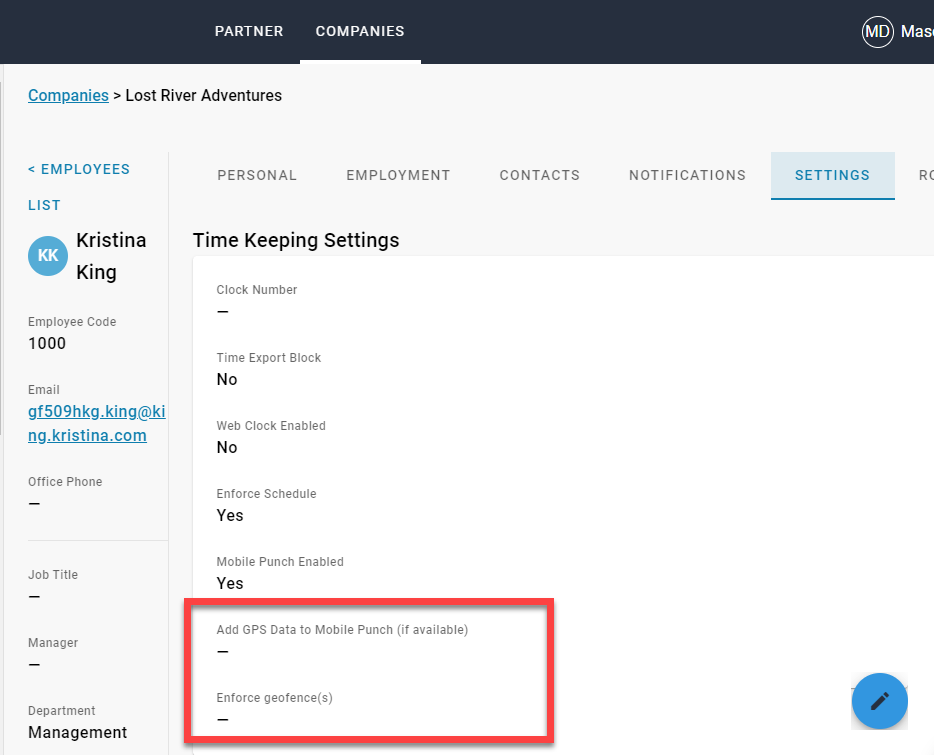Screen dimensions: 934x755
Task: Select the KK avatar for Kristina King
Action: click(x=47, y=255)
